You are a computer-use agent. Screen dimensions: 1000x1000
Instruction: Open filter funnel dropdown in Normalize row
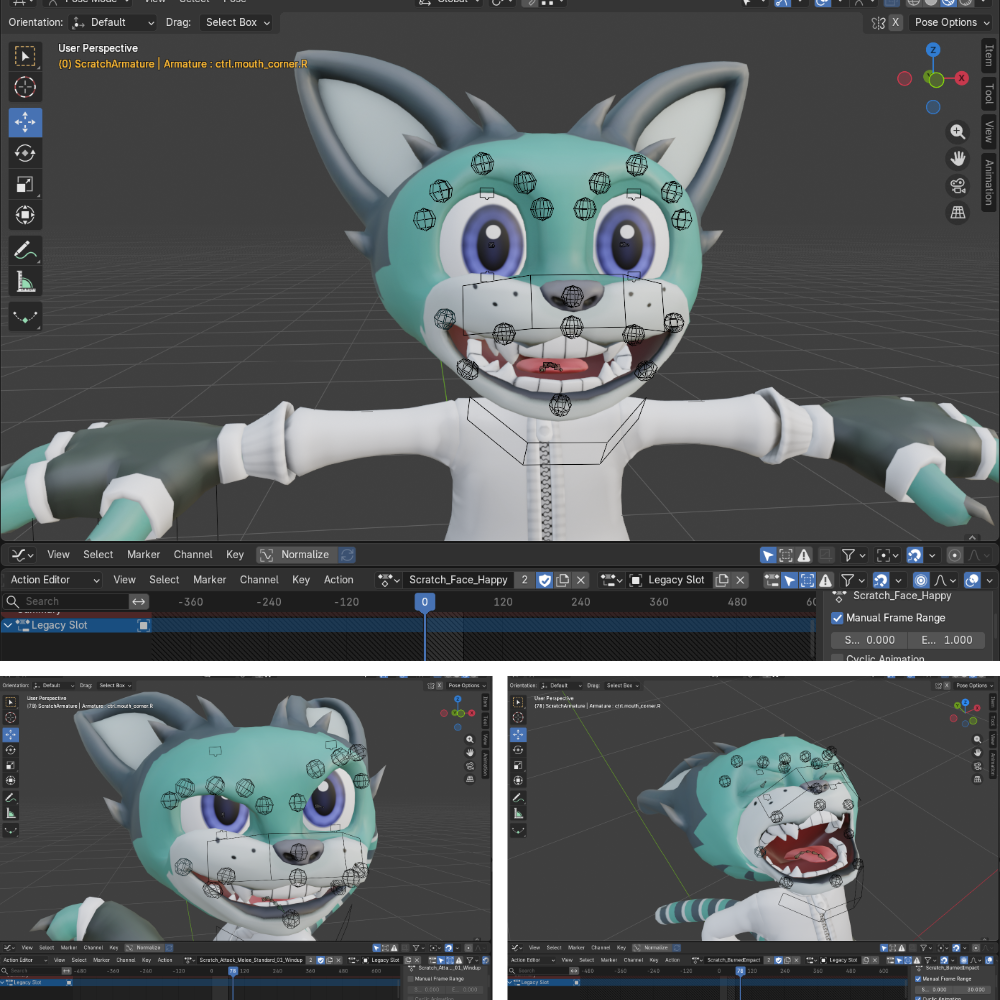tap(853, 555)
